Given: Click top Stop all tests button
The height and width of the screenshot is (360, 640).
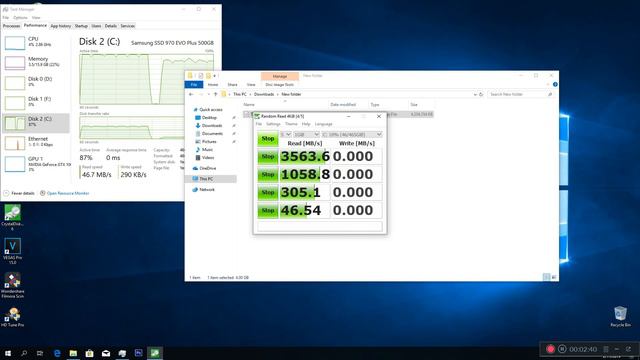Looking at the screenshot, I should [x=268, y=139].
